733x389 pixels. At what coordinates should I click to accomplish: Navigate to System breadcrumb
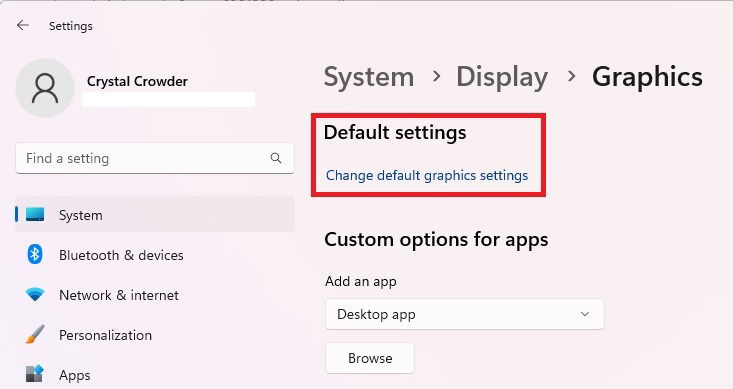point(369,77)
